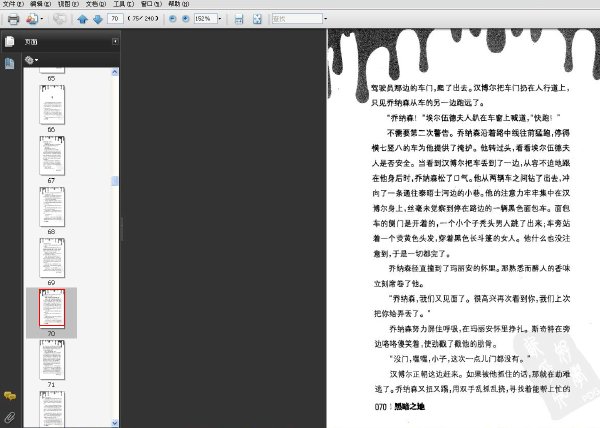The height and width of the screenshot is (428, 600).
Task: Open the Attachments paperclip panel icon
Action: point(10,417)
